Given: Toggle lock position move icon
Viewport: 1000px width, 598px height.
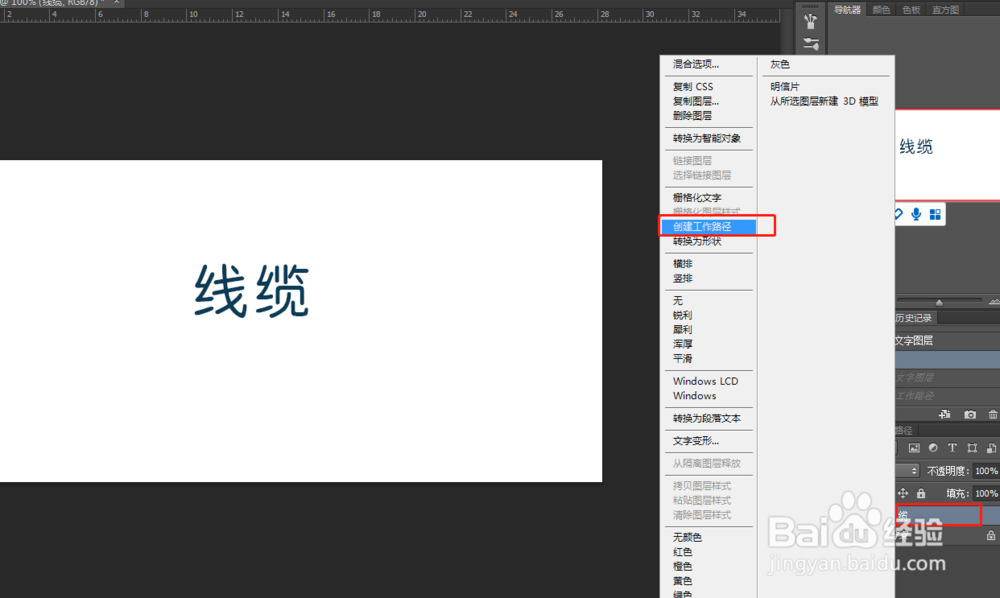Looking at the screenshot, I should click(903, 493).
